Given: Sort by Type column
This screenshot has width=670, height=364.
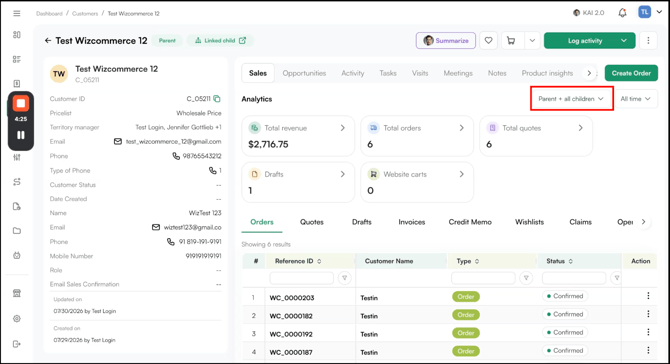Looking at the screenshot, I should point(477,261).
